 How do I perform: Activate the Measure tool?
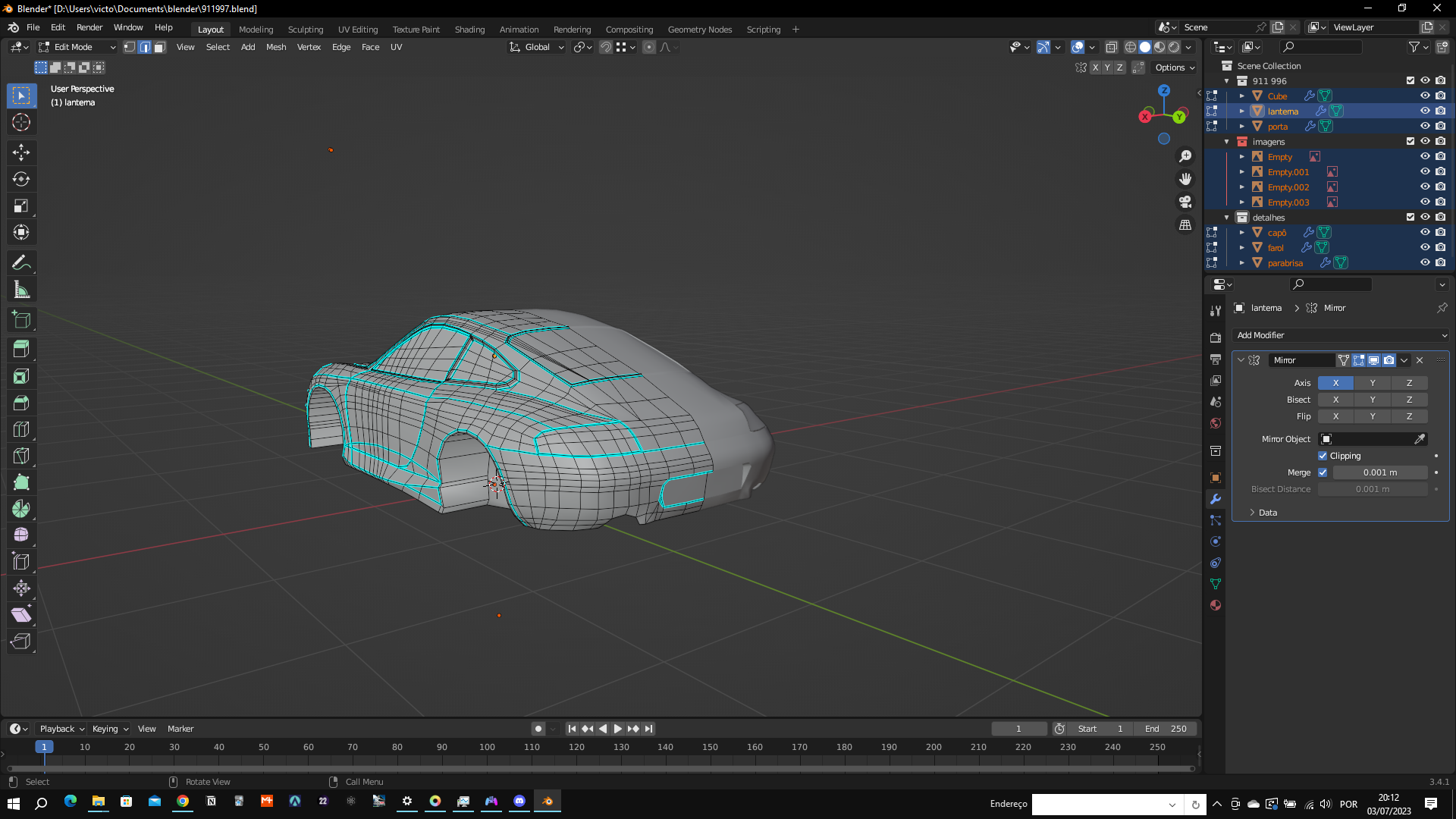click(x=21, y=290)
